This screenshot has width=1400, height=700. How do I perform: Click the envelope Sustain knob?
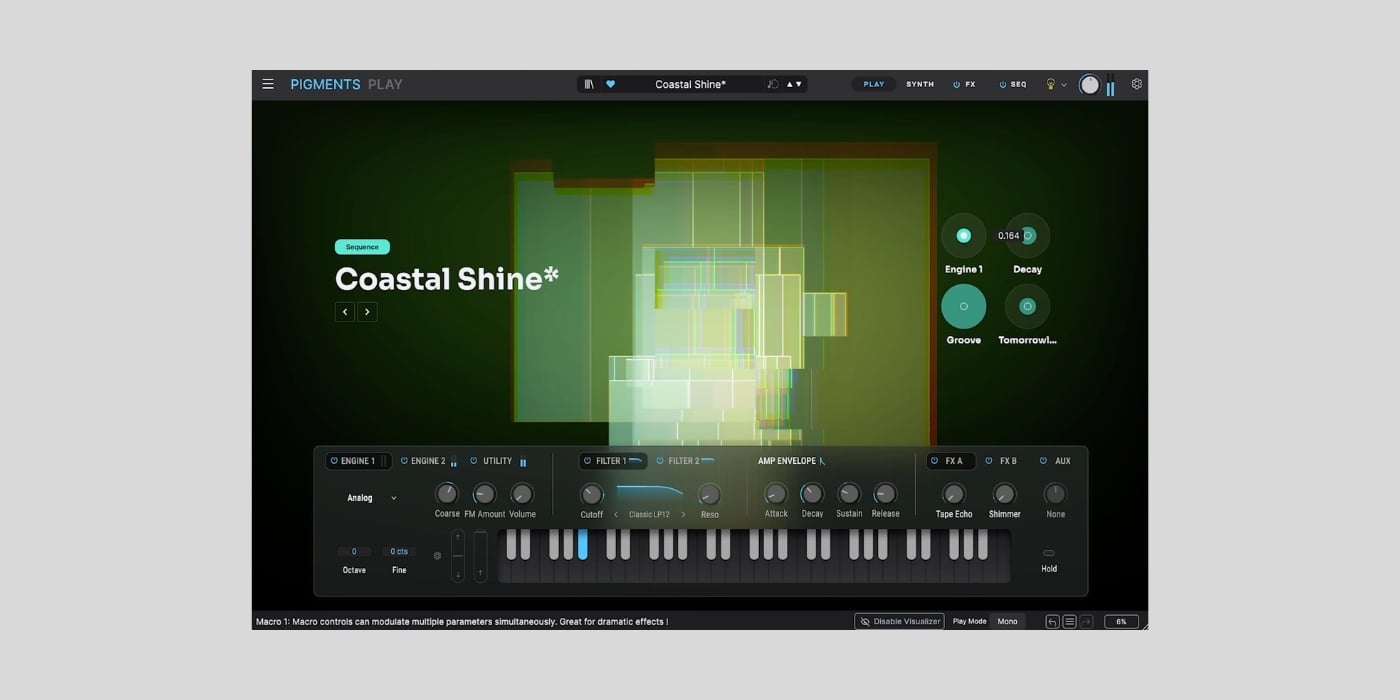pyautogui.click(x=849, y=494)
